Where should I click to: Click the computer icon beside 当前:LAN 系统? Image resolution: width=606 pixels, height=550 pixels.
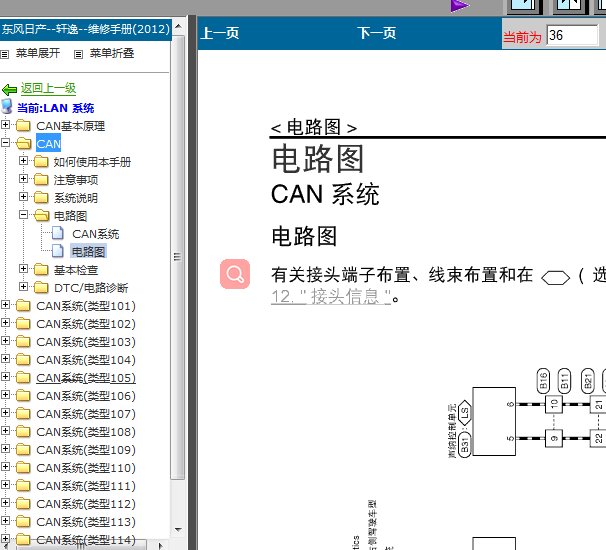(7, 107)
